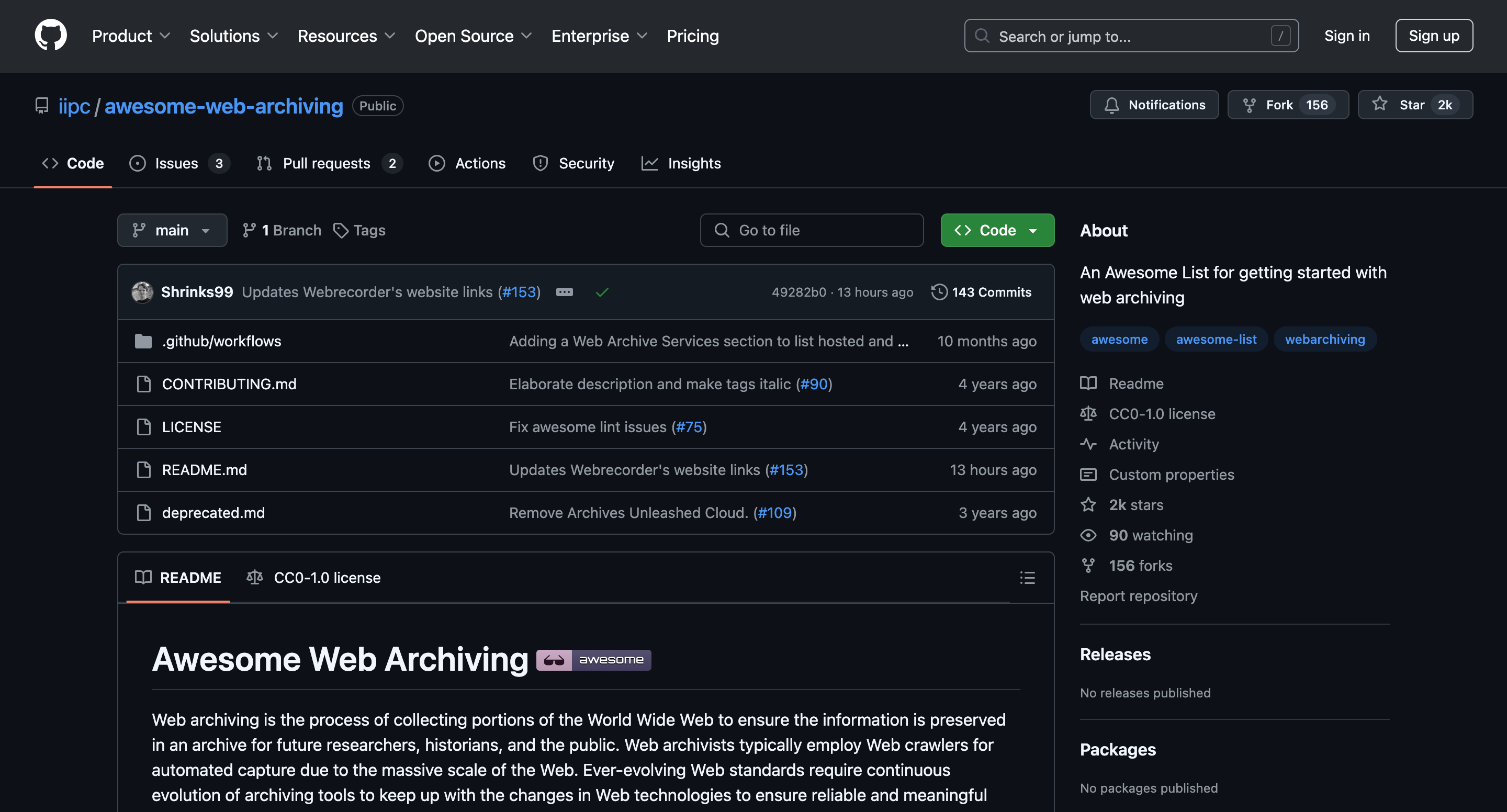Click the webarchiving topic tag
Viewport: 1507px width, 812px height.
tap(1325, 340)
